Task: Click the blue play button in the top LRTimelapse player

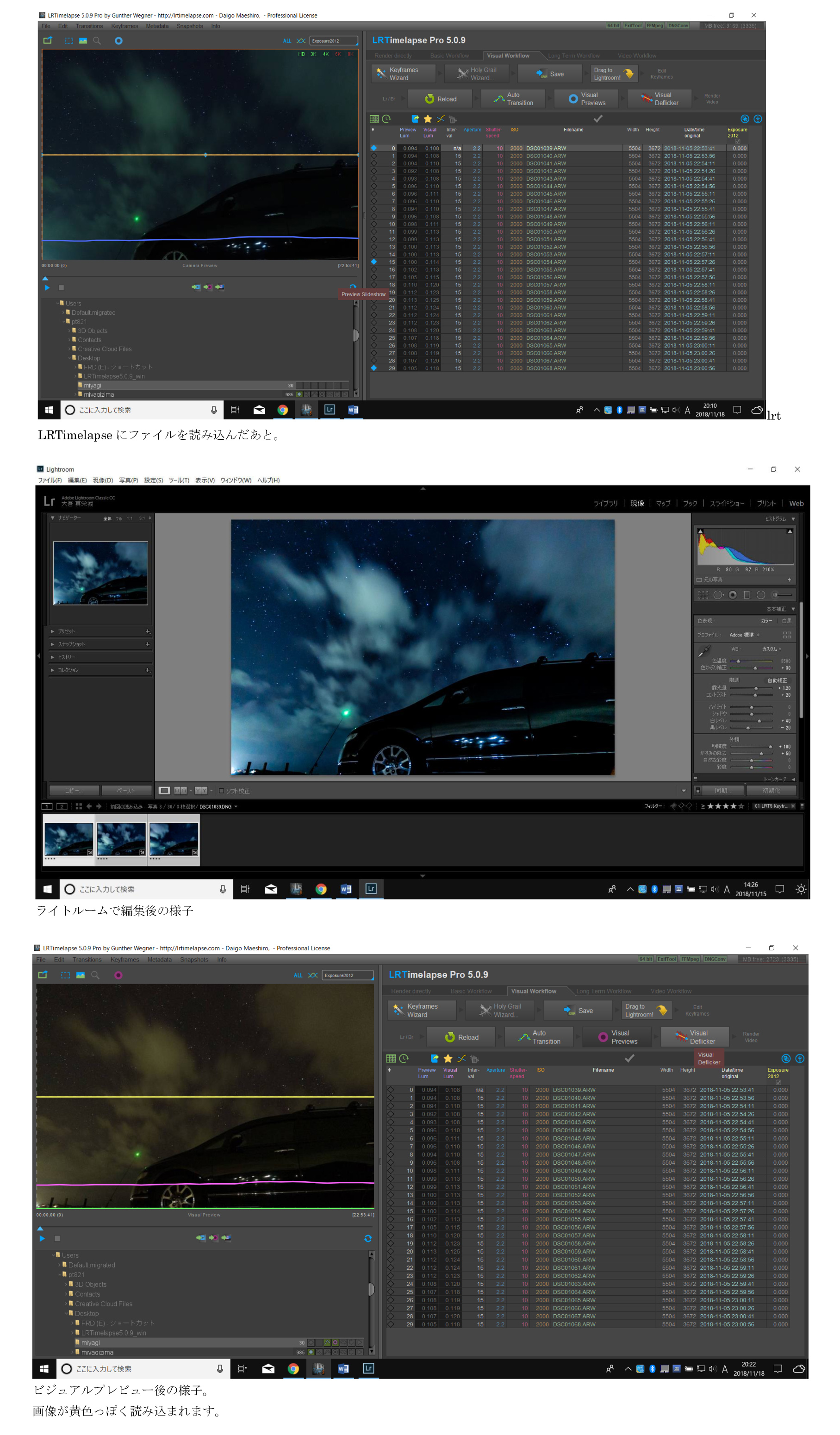Action: pyautogui.click(x=47, y=287)
